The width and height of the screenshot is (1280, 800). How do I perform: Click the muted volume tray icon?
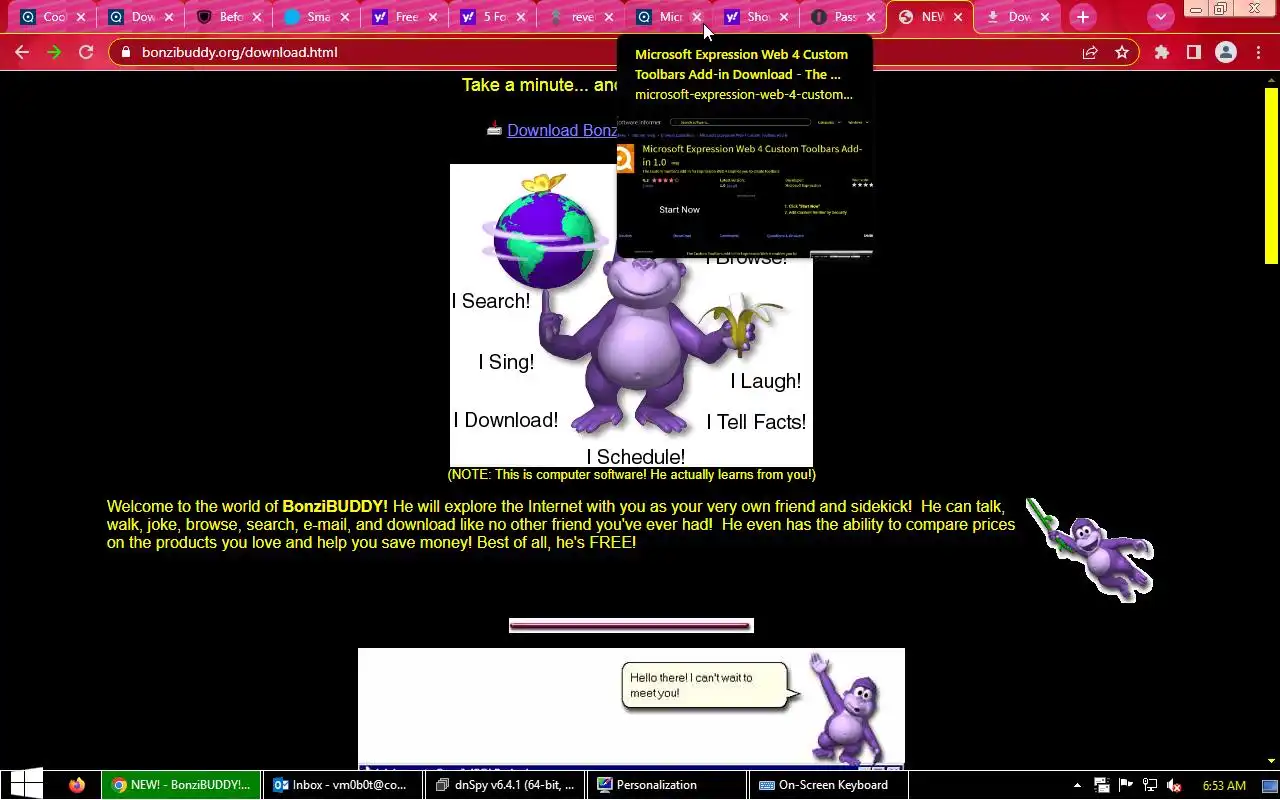click(1174, 785)
